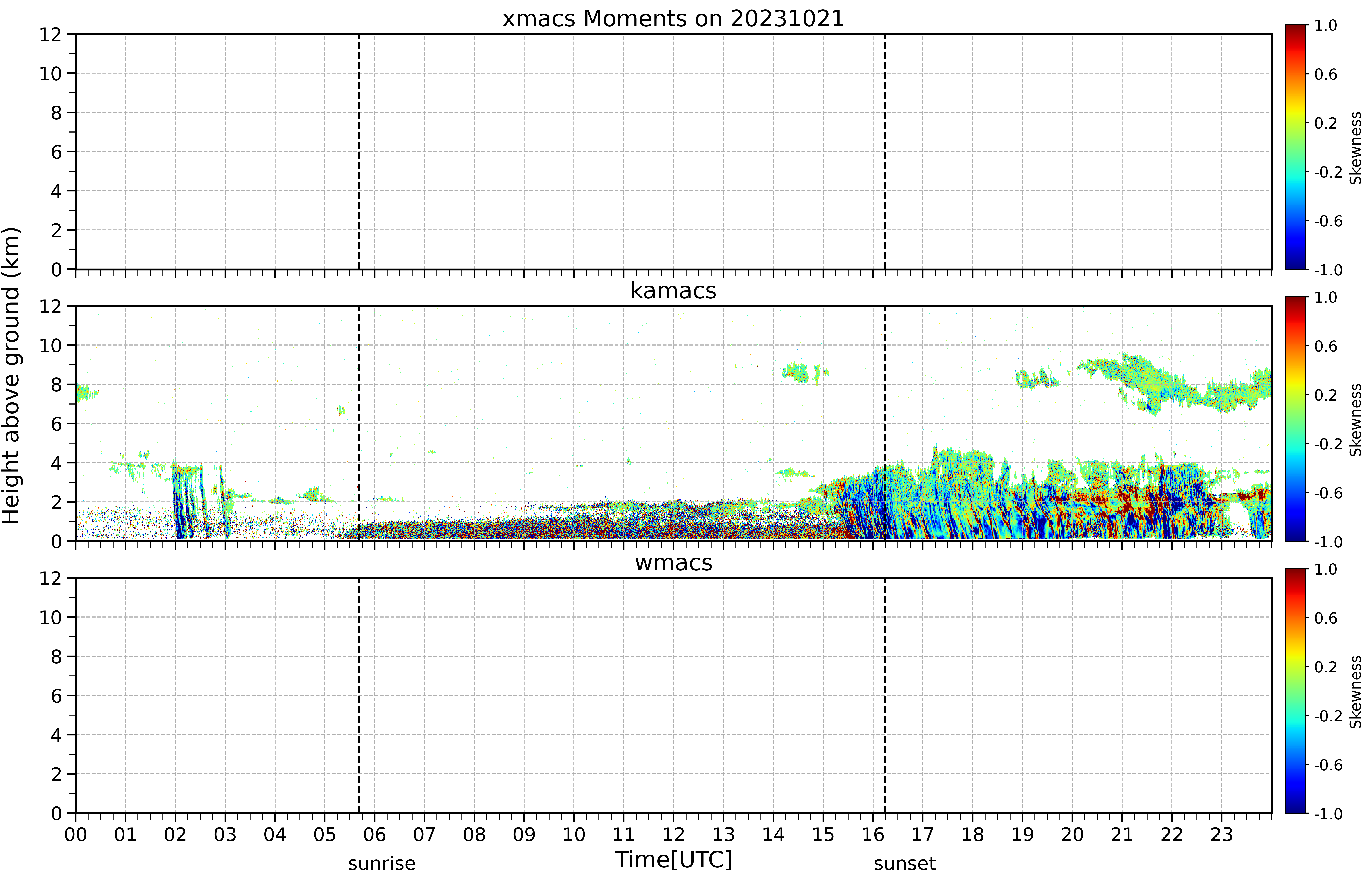The height and width of the screenshot is (883, 1372).
Task: Click the kamacs panel's Skewness colorbar
Action: 1295,419
